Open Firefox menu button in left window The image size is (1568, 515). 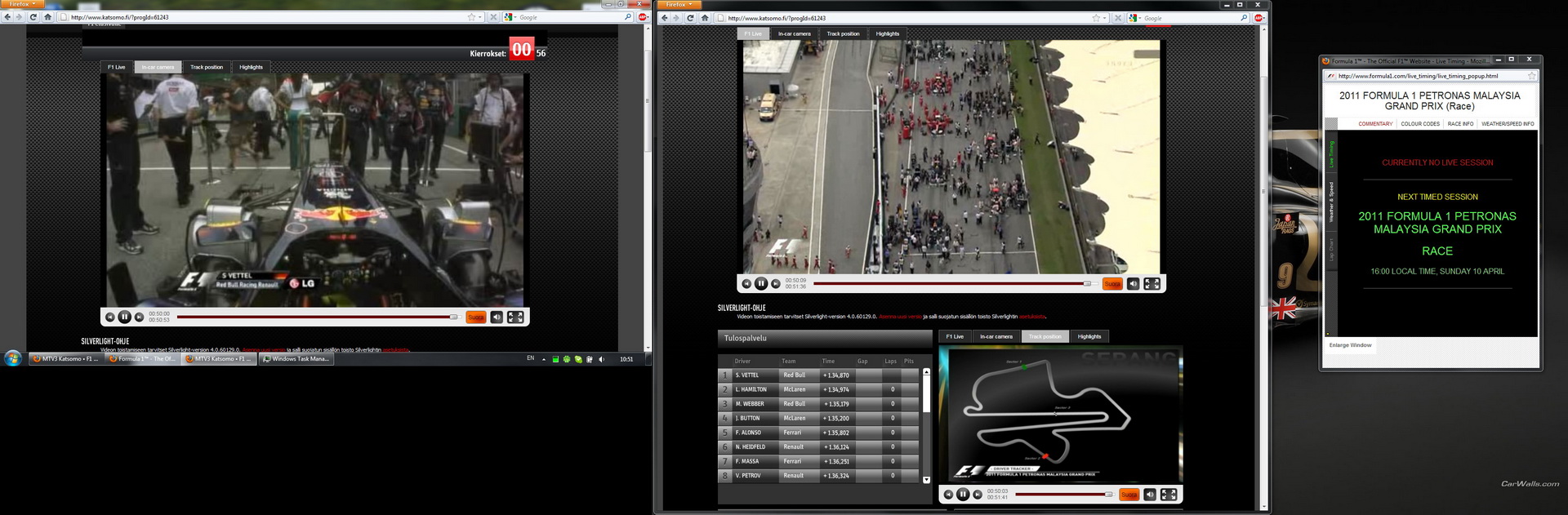(21, 4)
